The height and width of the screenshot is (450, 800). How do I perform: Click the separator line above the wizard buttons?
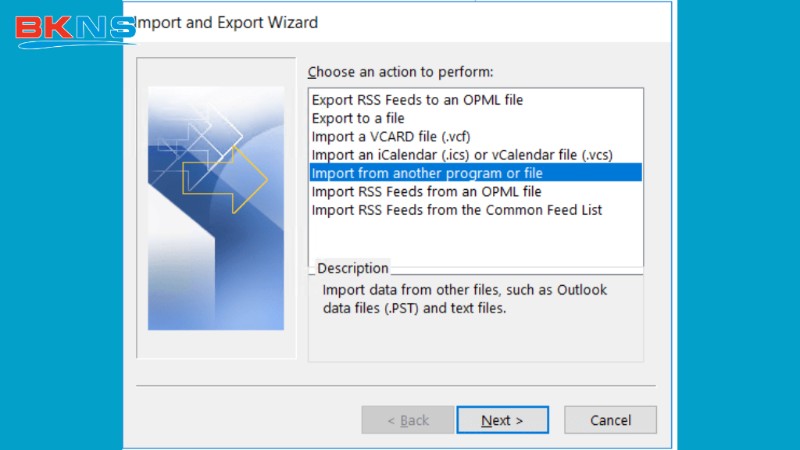pos(395,385)
